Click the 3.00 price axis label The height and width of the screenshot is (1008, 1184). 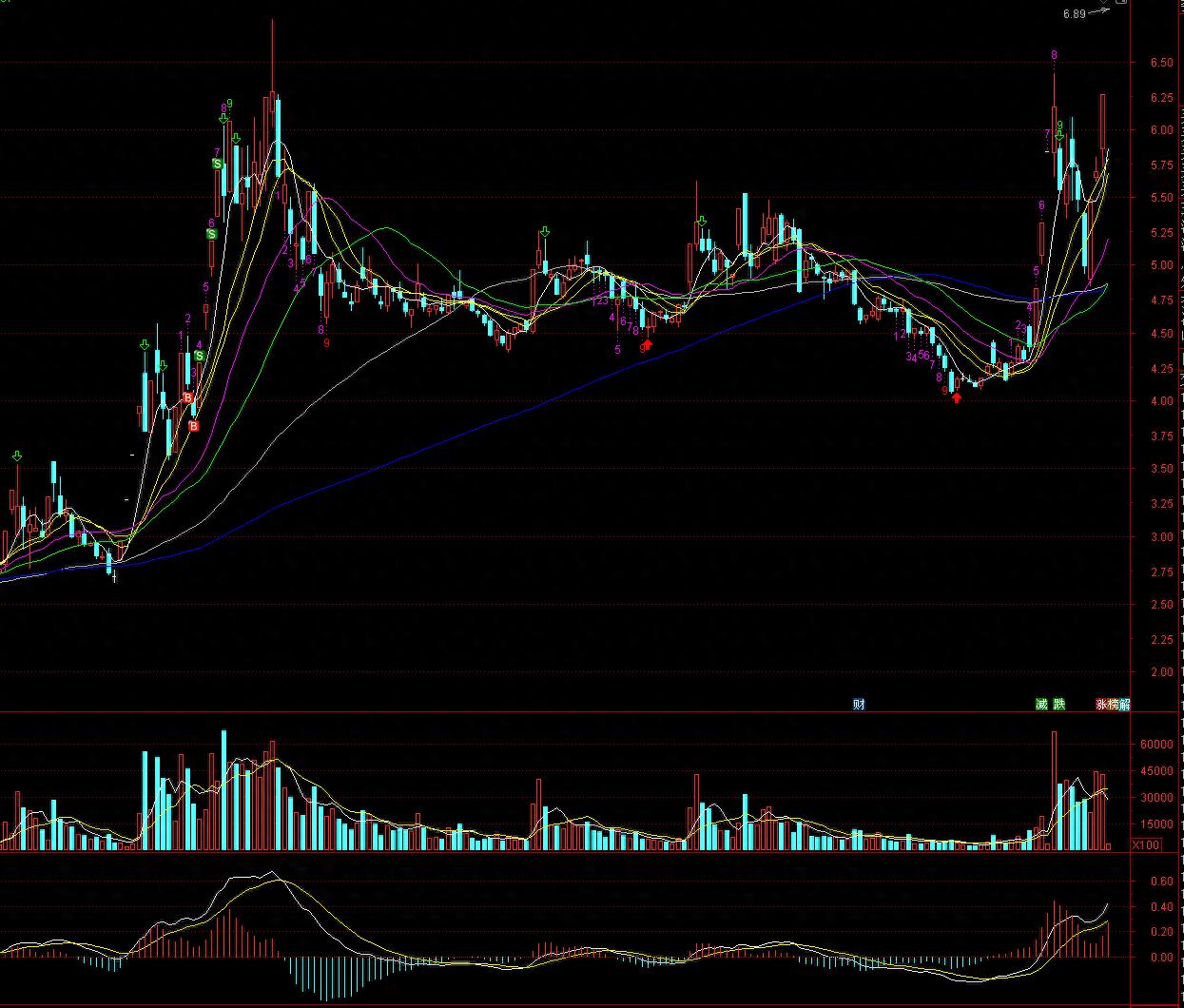click(1160, 537)
